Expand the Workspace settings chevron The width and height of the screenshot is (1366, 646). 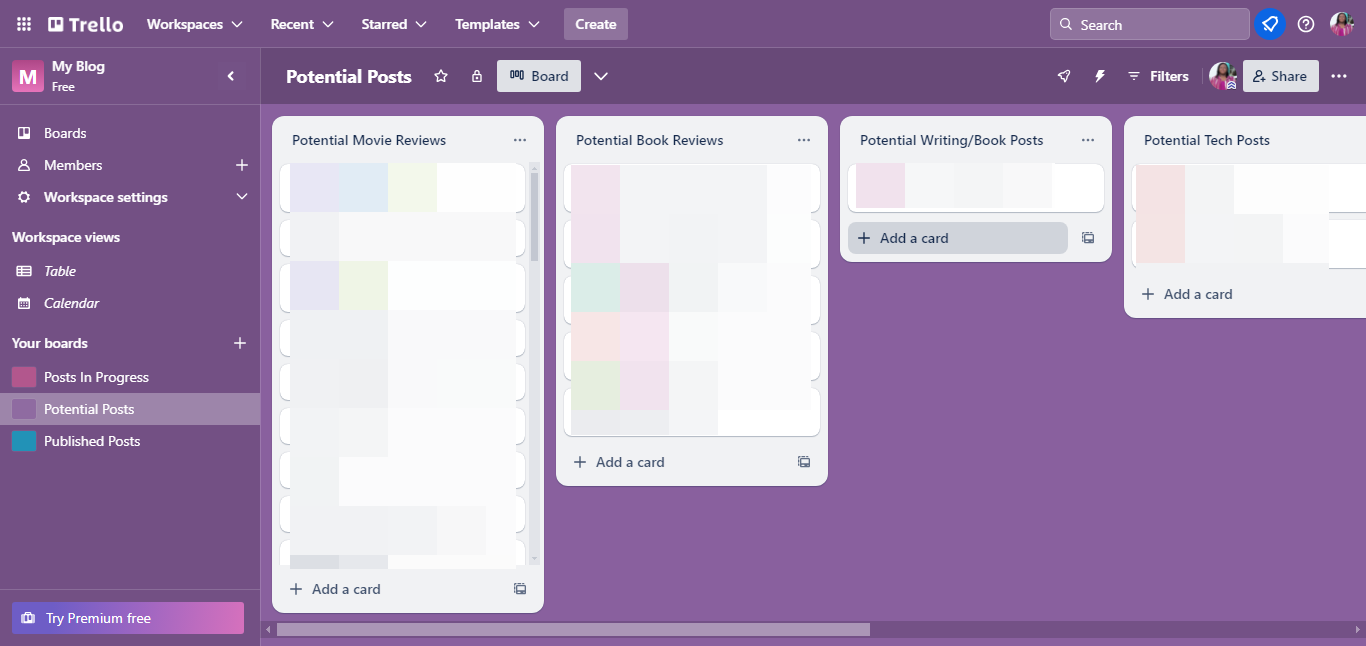click(241, 197)
